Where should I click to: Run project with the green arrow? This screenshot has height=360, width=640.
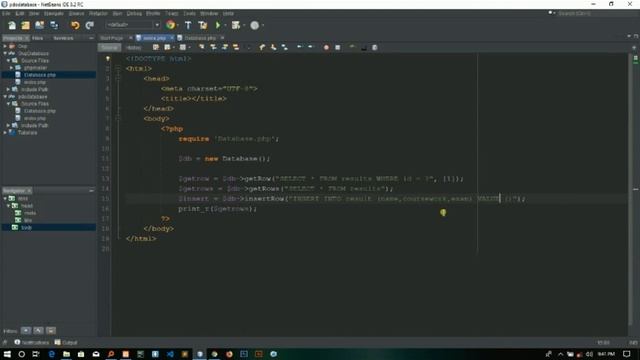218,25
